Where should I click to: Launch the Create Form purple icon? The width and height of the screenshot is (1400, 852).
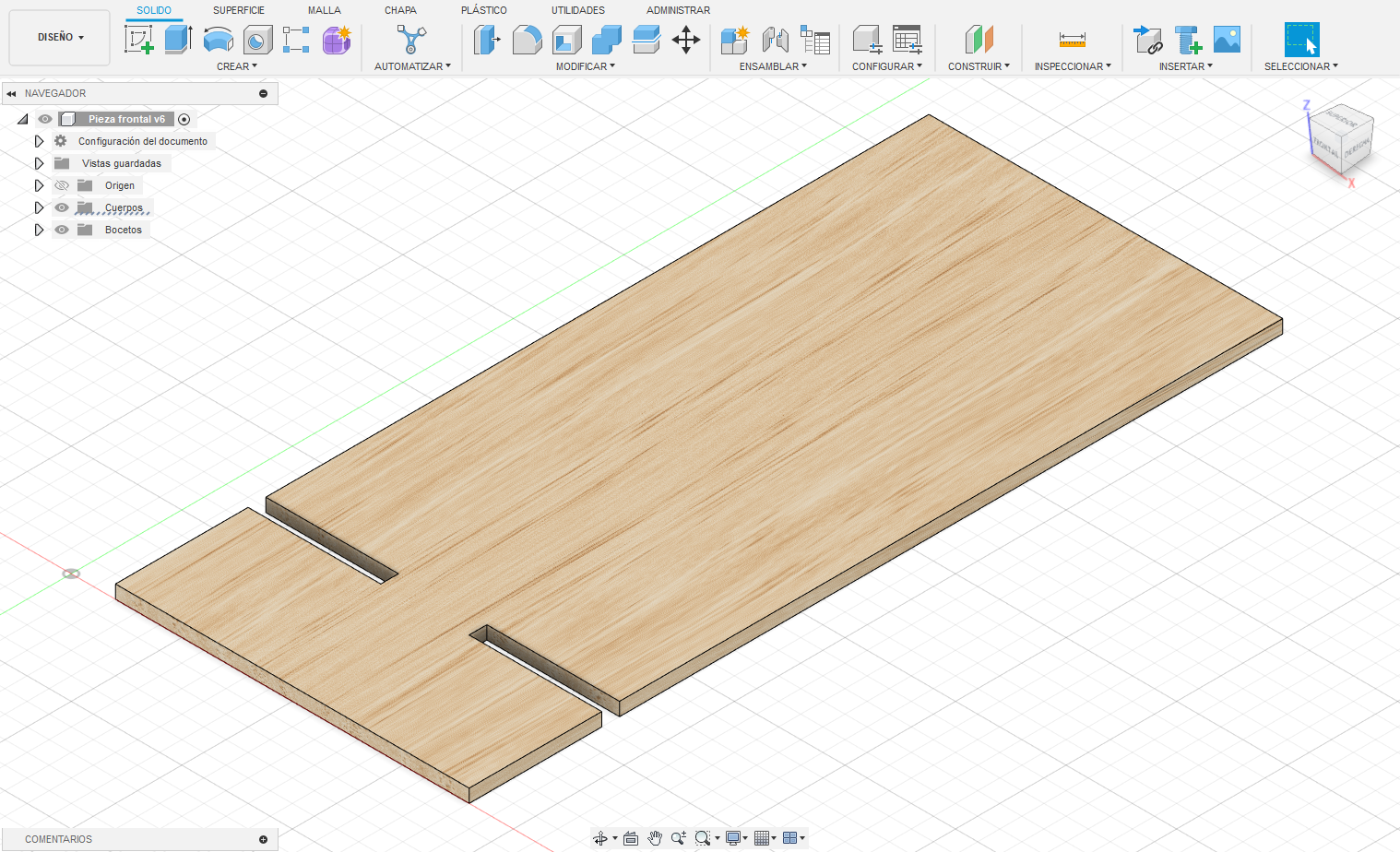(337, 40)
